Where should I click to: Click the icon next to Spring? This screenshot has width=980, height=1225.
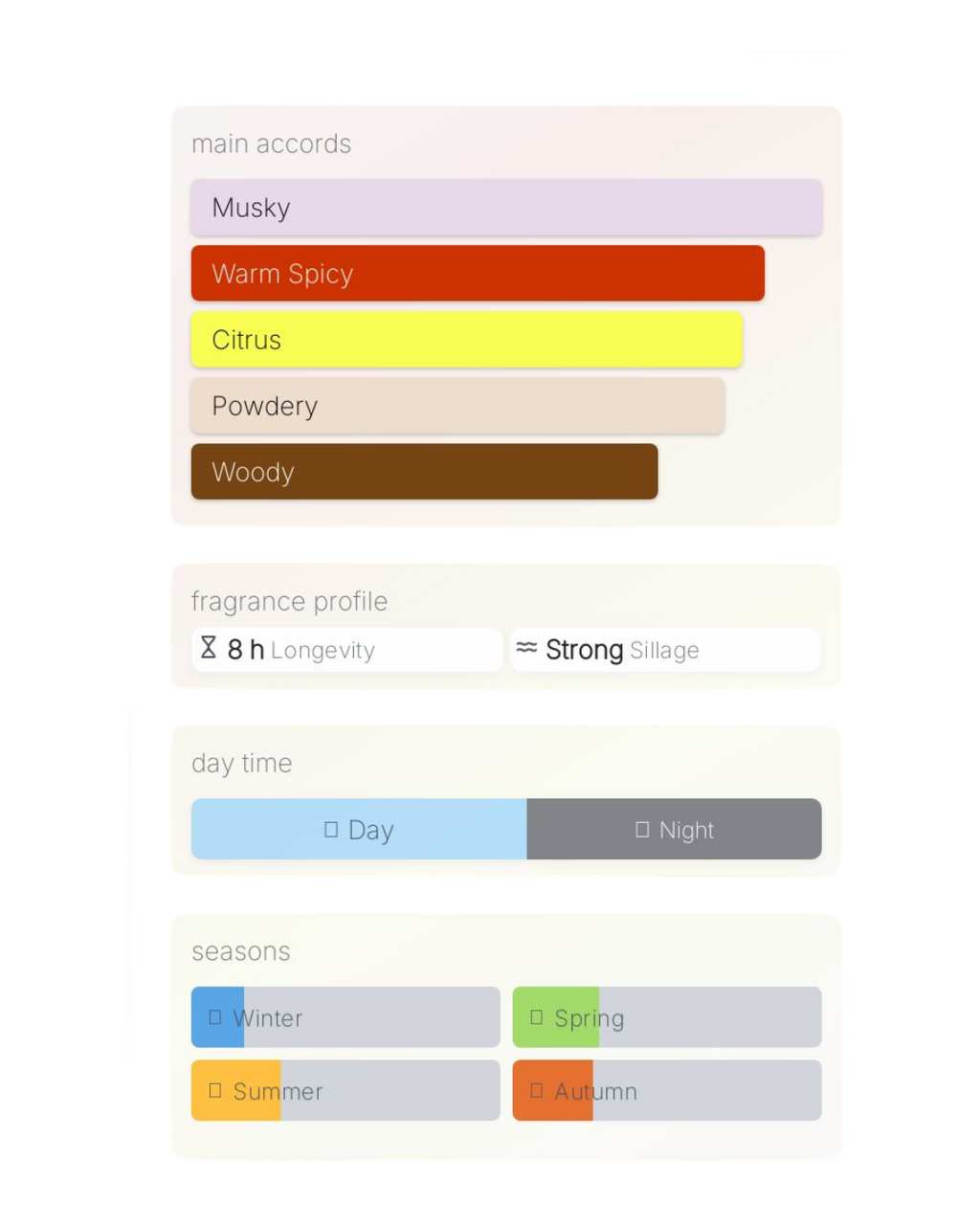[537, 1017]
